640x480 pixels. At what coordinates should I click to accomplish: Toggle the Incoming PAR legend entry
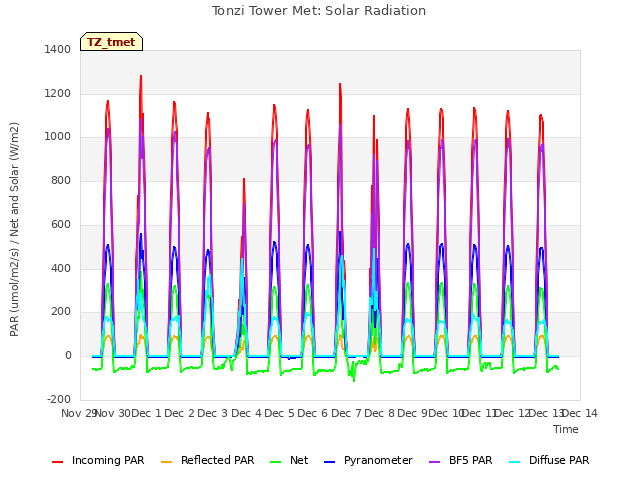coord(98,460)
